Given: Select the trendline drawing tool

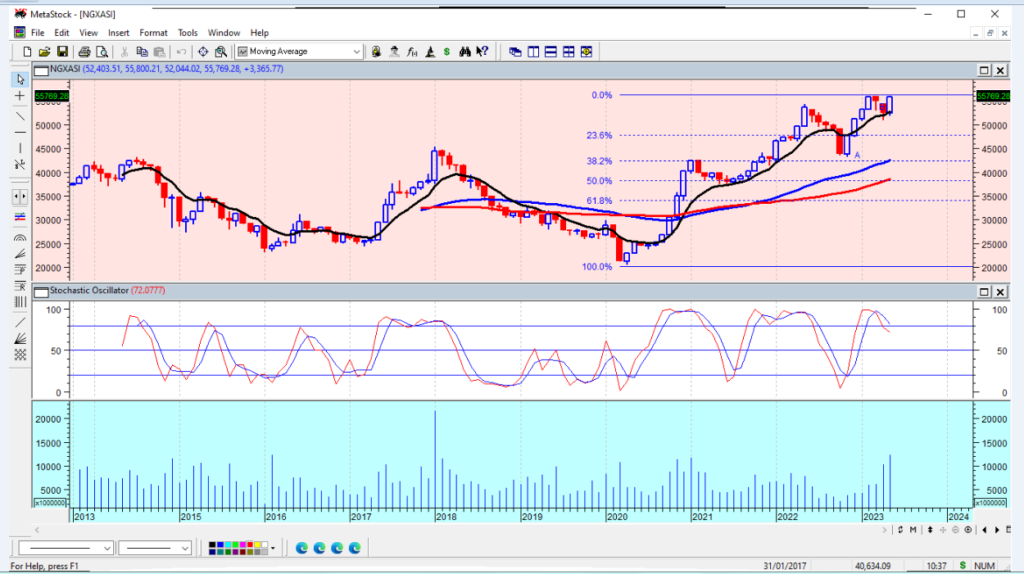Looking at the screenshot, I should (x=19, y=114).
